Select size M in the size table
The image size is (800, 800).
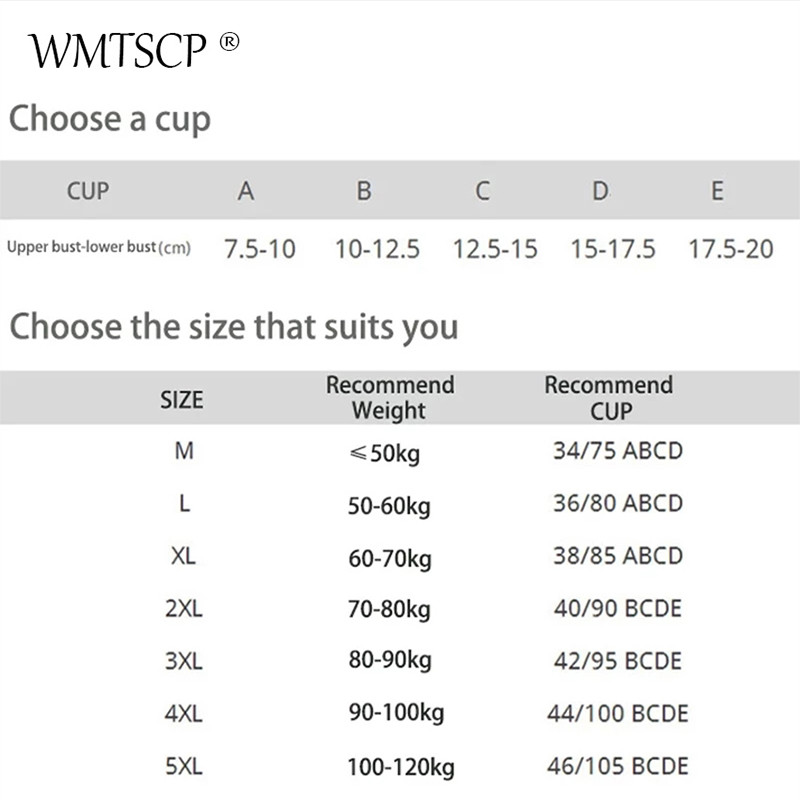pyautogui.click(x=184, y=451)
